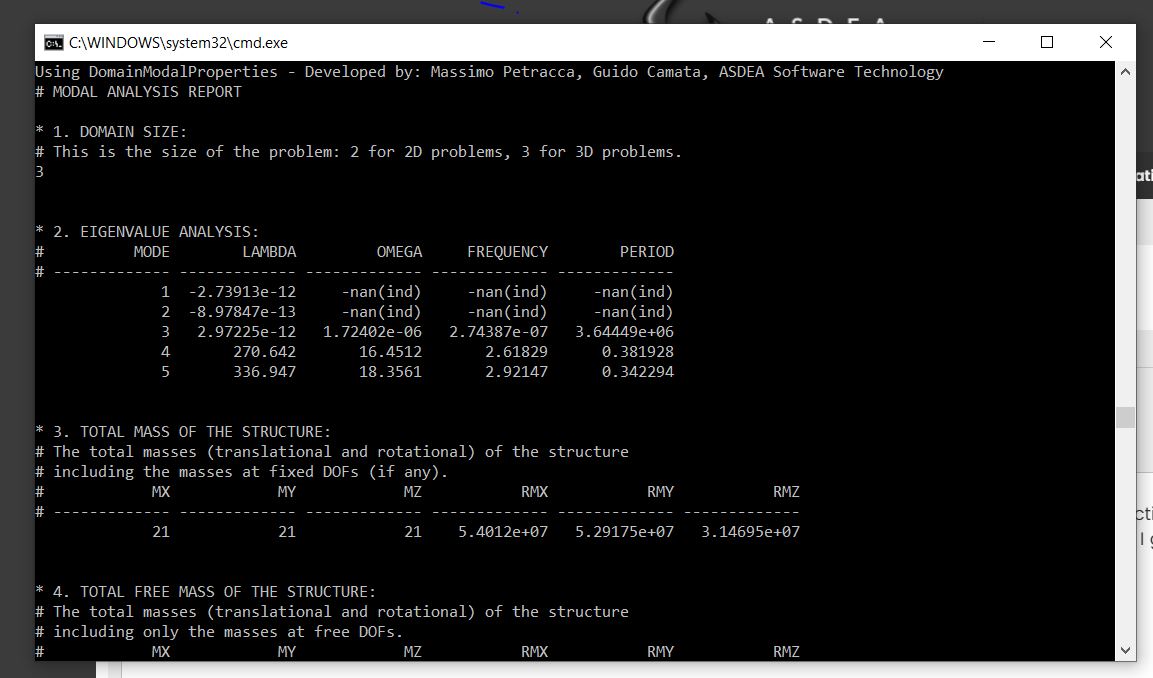Open the cmd.exe system menu icon
Image resolution: width=1153 pixels, height=678 pixels.
click(54, 43)
